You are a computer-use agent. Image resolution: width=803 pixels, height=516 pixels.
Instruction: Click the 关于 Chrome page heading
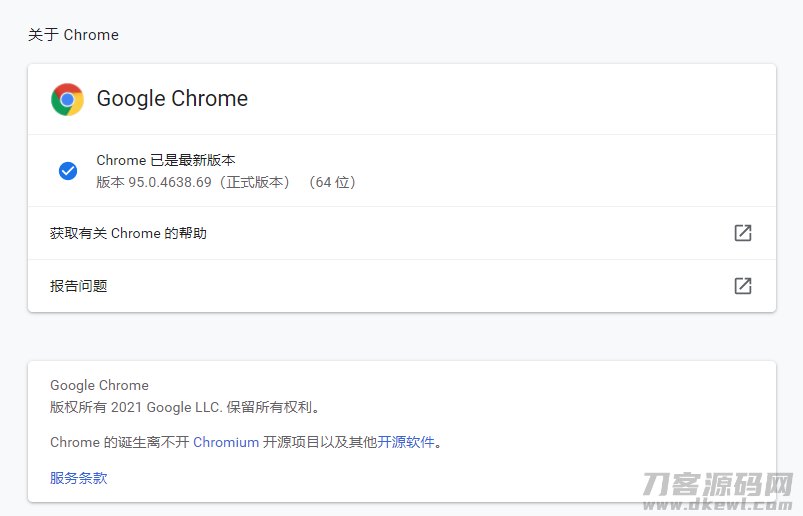coord(73,35)
